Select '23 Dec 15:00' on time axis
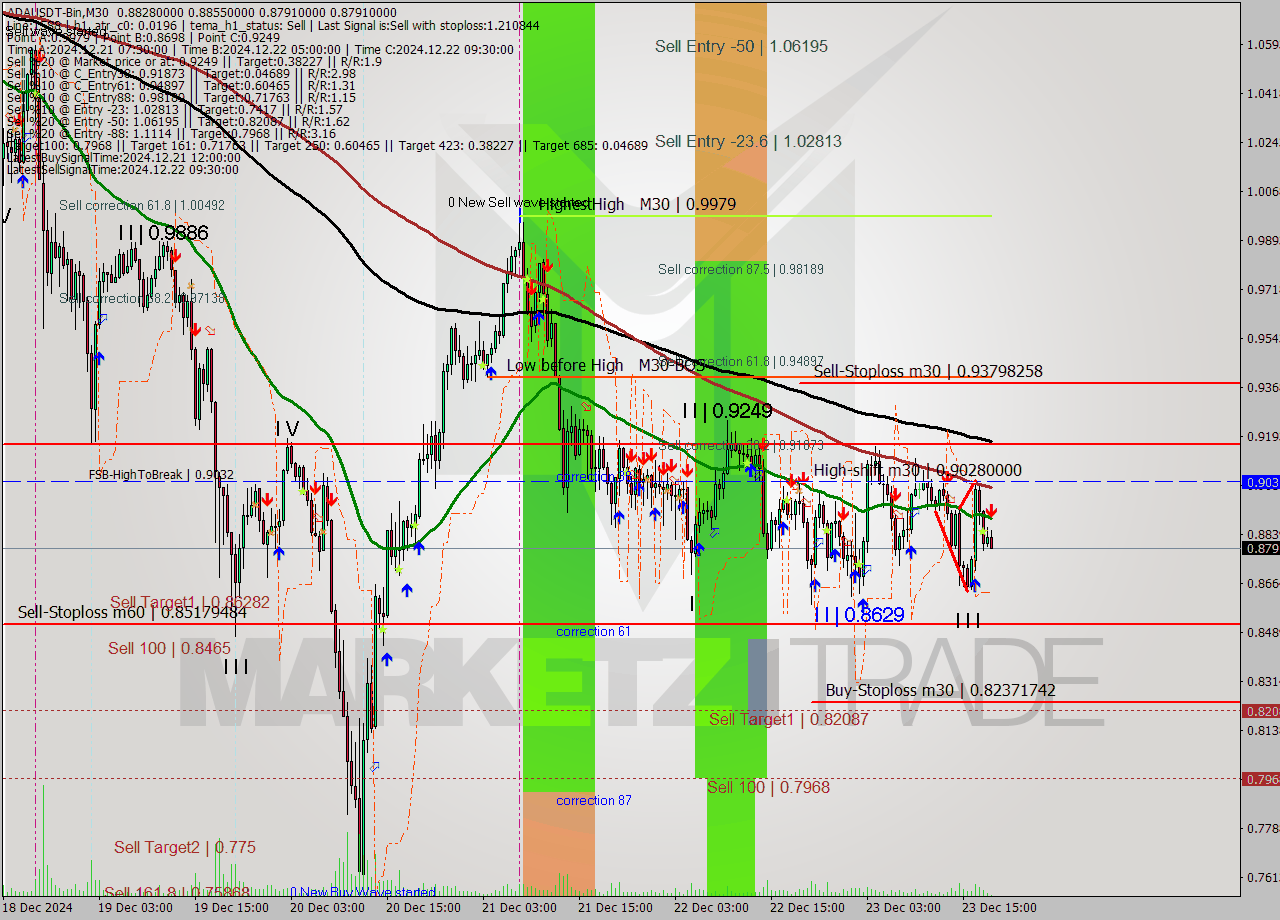The height and width of the screenshot is (920, 1280). tap(998, 908)
